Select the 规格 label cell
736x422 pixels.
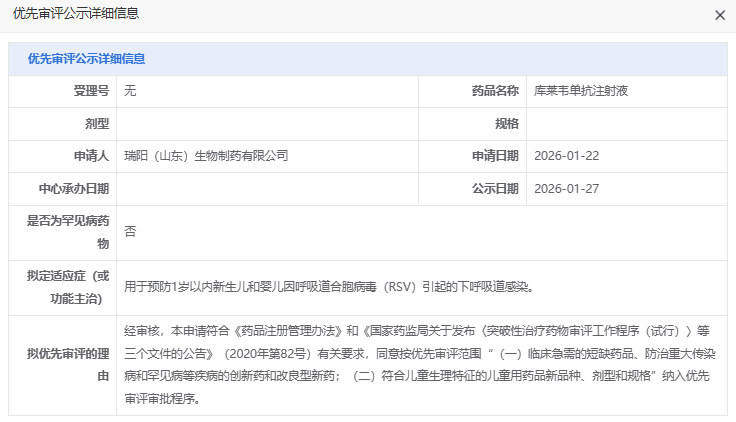[x=507, y=124]
